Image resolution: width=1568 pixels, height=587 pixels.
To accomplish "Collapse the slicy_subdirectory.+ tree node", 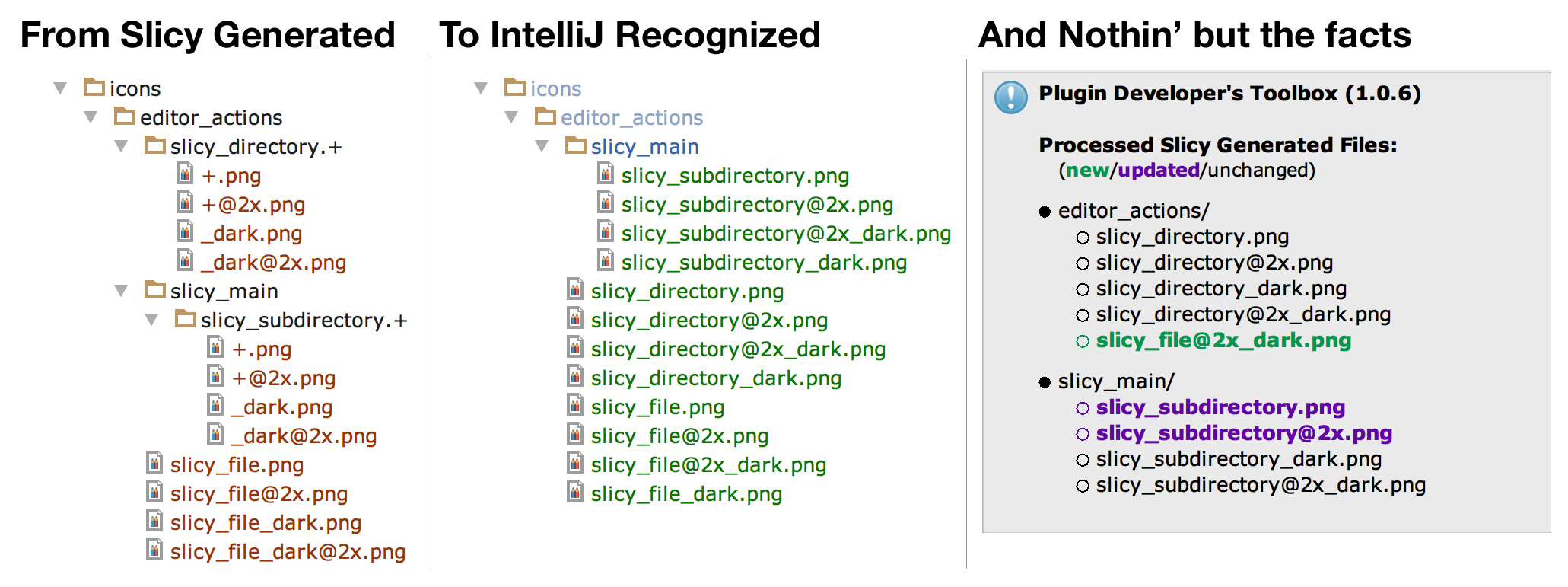I will [151, 320].
